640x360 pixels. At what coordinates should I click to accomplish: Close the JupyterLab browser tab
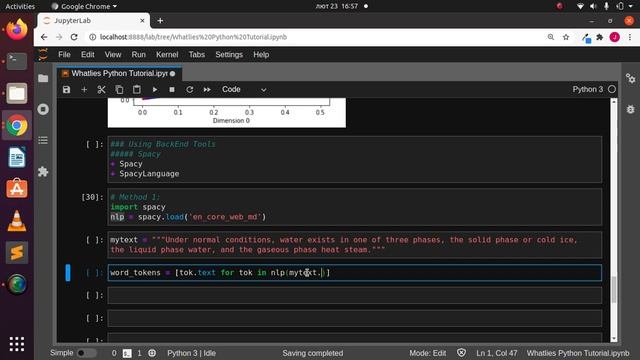(x=142, y=21)
